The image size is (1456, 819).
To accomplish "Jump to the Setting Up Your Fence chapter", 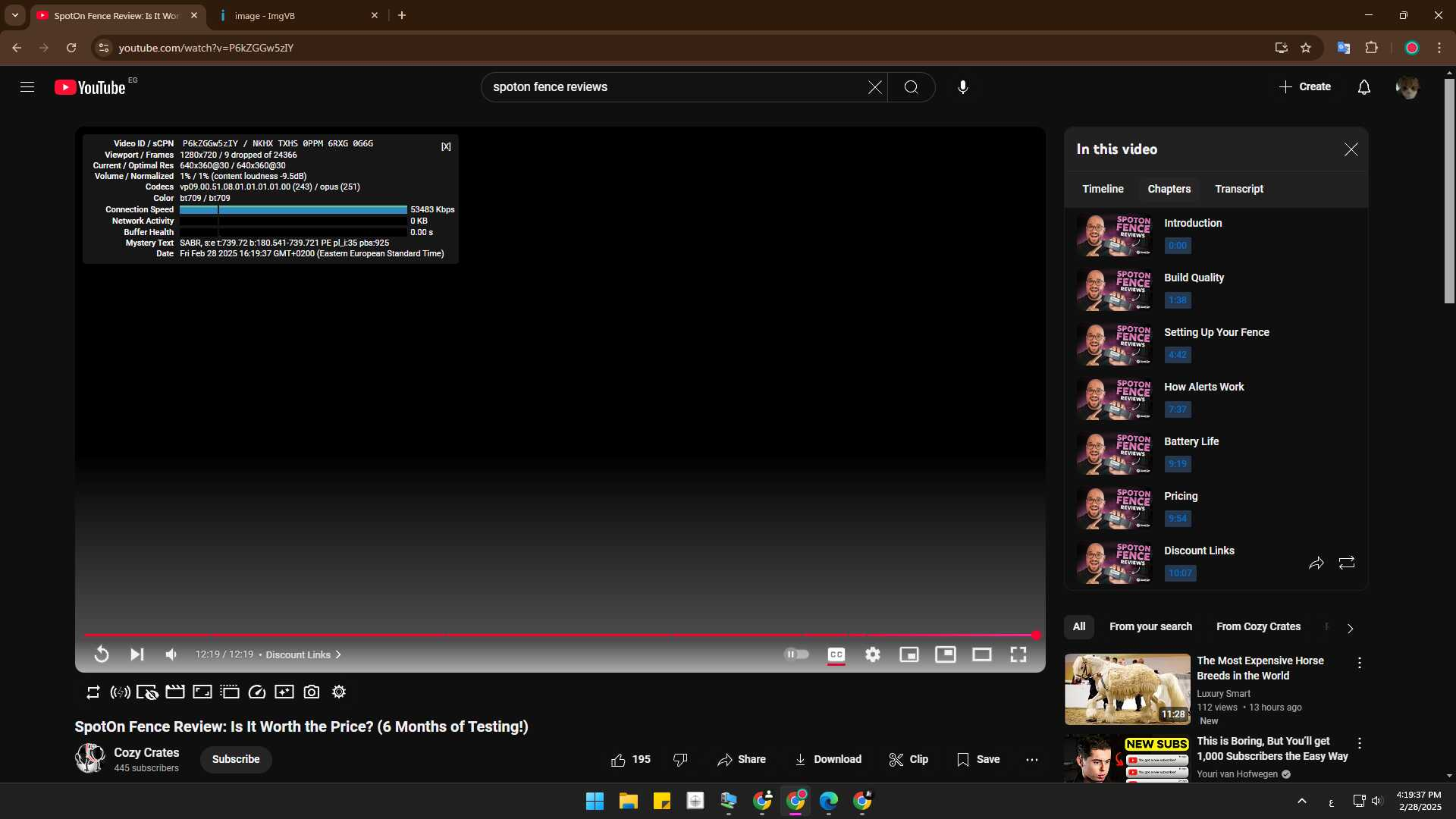I will pos(1216,344).
